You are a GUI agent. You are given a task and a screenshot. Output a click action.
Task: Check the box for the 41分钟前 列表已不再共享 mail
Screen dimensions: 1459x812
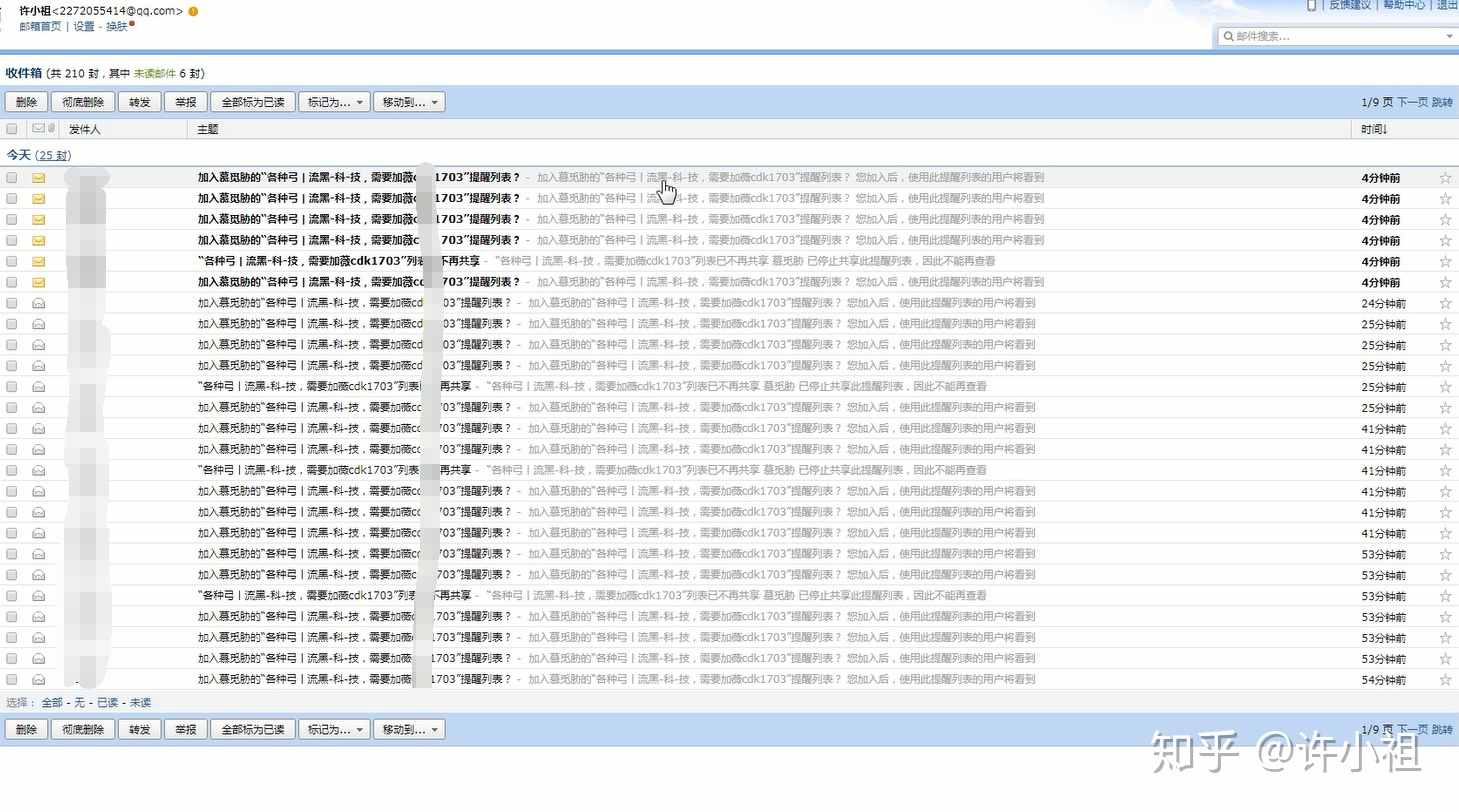pos(12,470)
